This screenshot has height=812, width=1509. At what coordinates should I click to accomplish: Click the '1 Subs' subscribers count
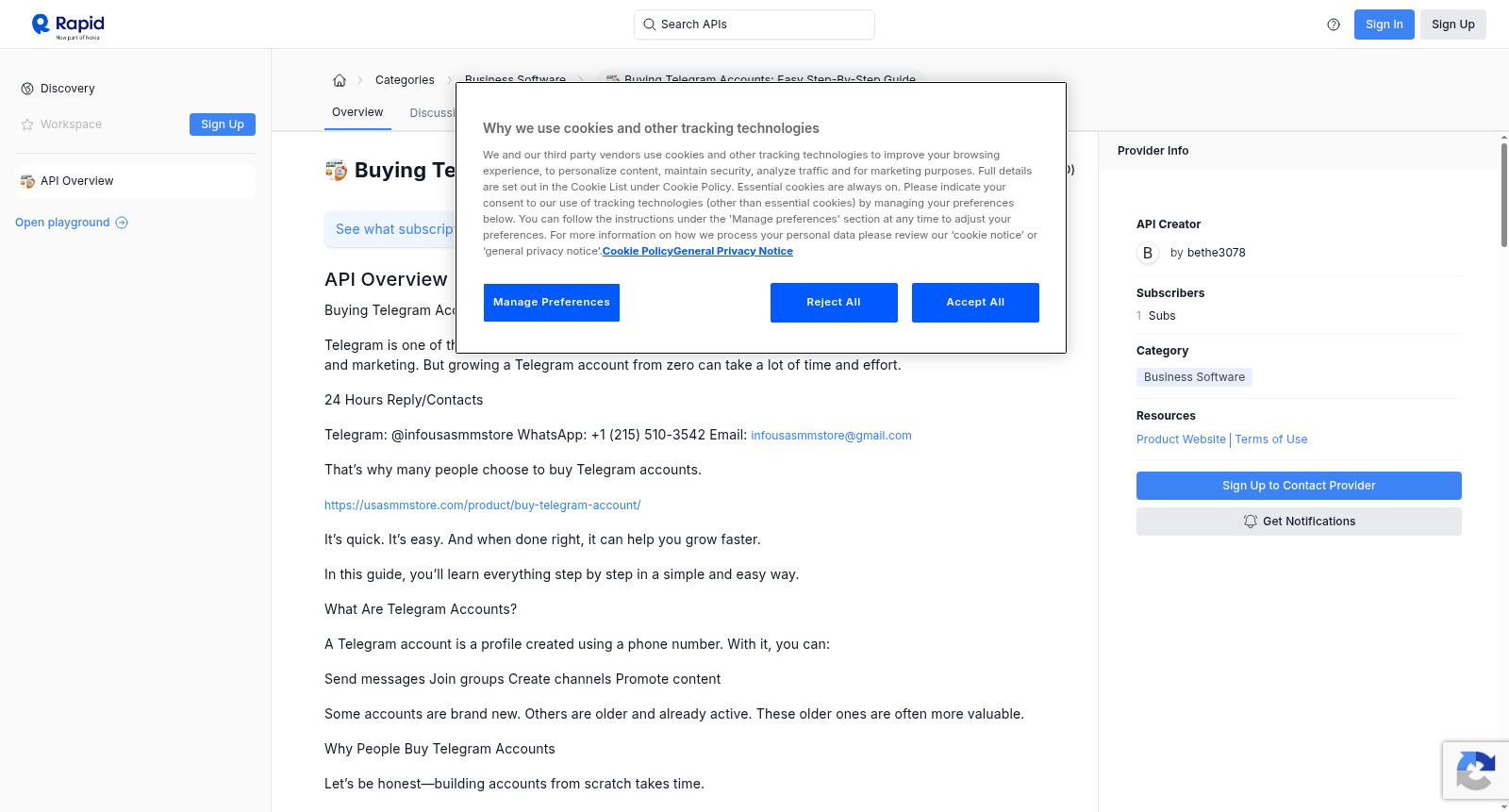click(x=1156, y=316)
